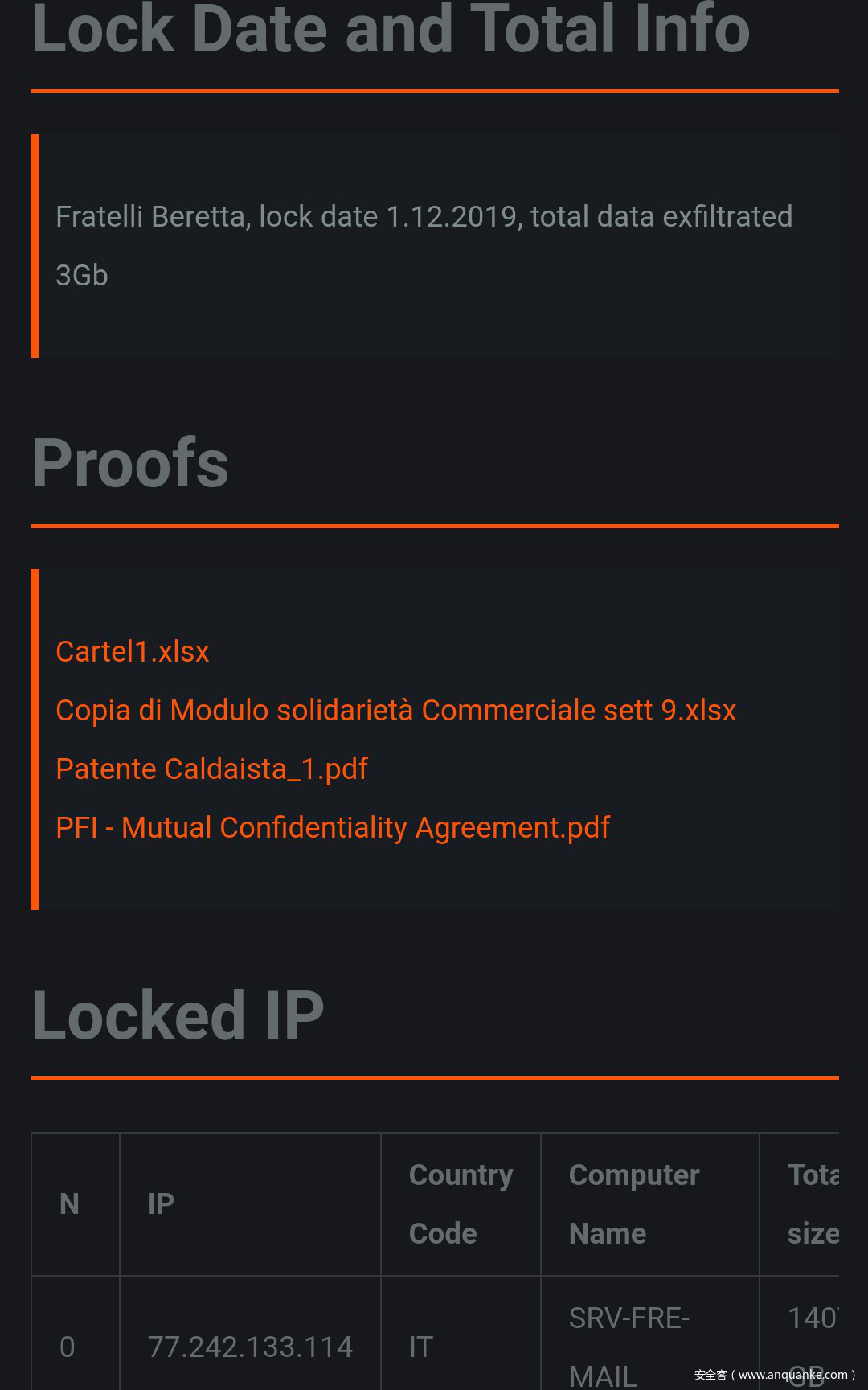Click the row number 0 cell
The image size is (868, 1390).
68,1347
